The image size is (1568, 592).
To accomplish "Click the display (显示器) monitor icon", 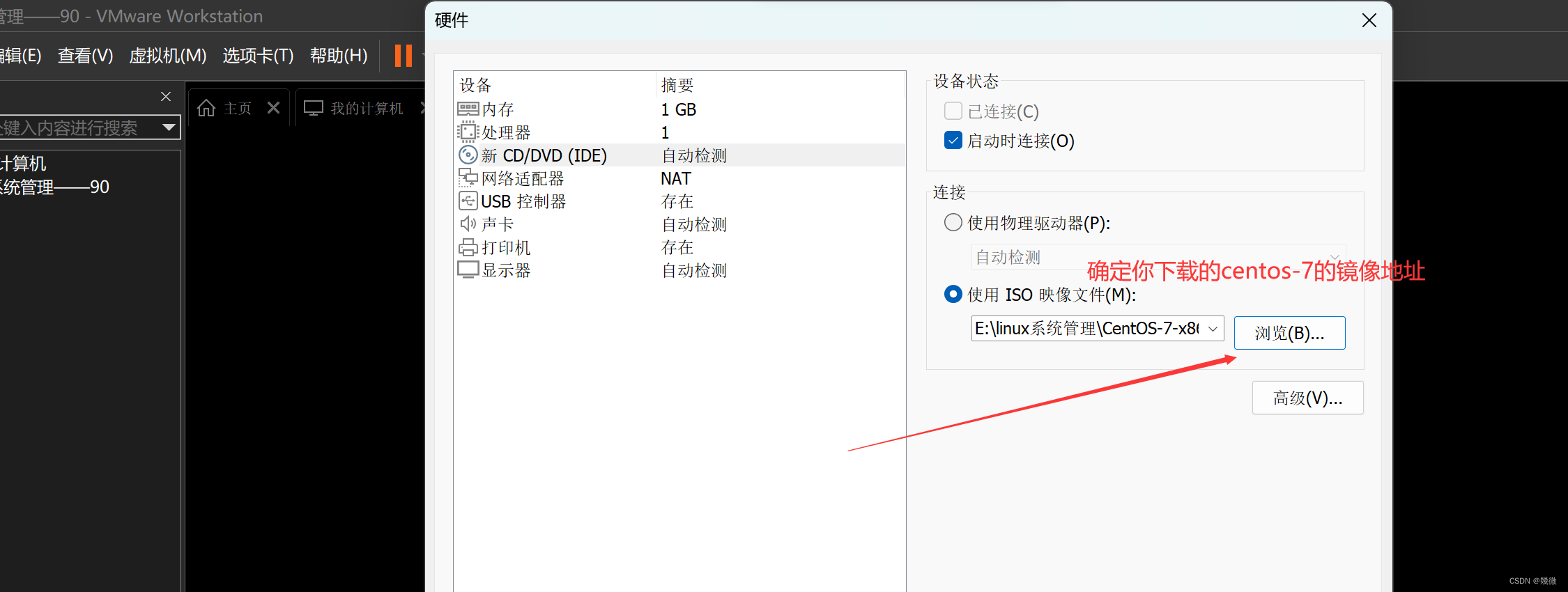I will tap(468, 270).
